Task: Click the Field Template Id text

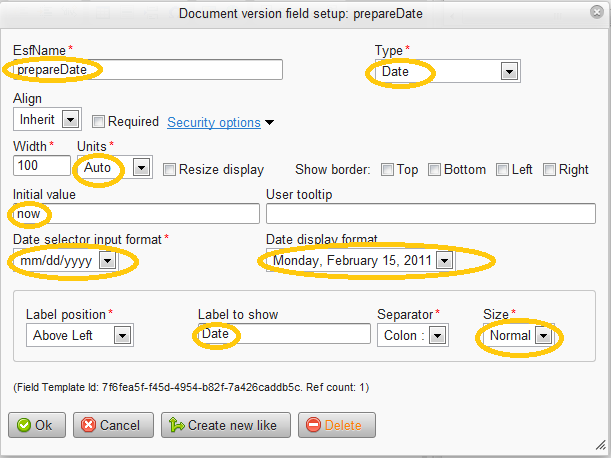Action: pos(191,387)
